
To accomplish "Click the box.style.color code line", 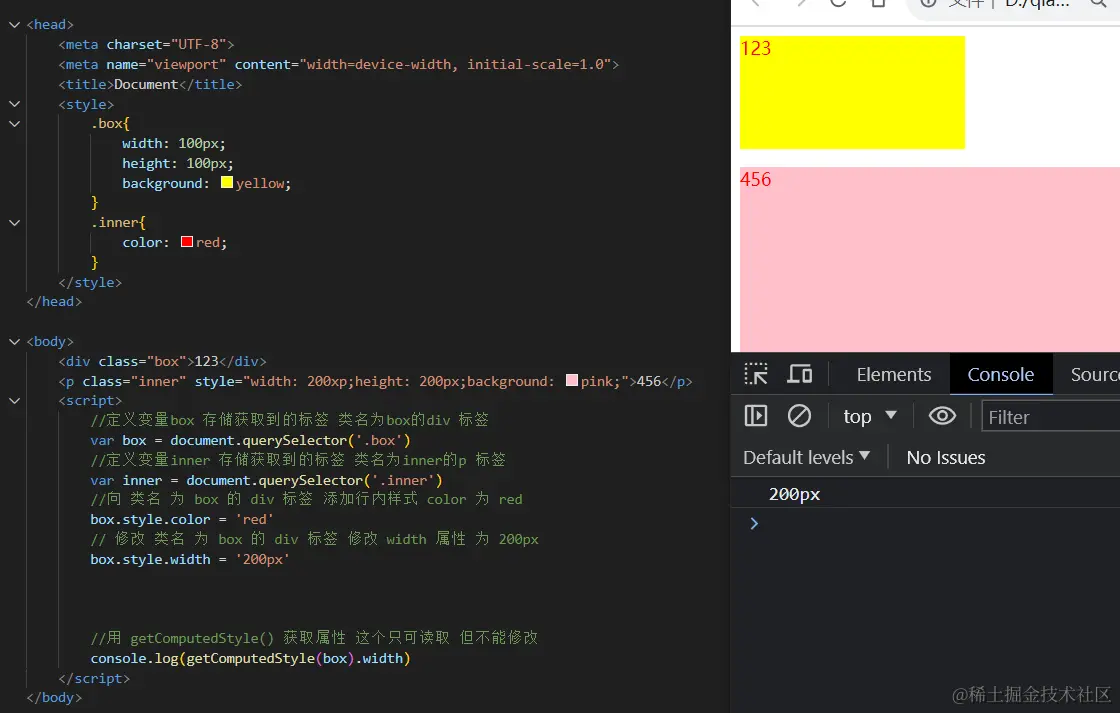I will pos(182,519).
